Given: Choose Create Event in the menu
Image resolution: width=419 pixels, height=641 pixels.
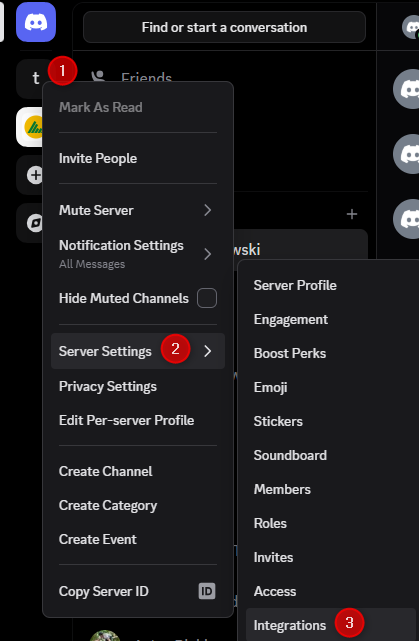Looking at the screenshot, I should (138, 539).
